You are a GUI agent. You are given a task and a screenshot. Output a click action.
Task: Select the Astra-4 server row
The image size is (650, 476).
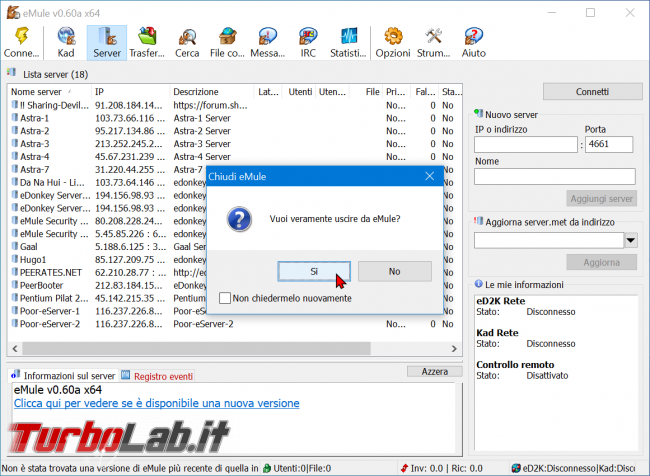tap(235, 156)
